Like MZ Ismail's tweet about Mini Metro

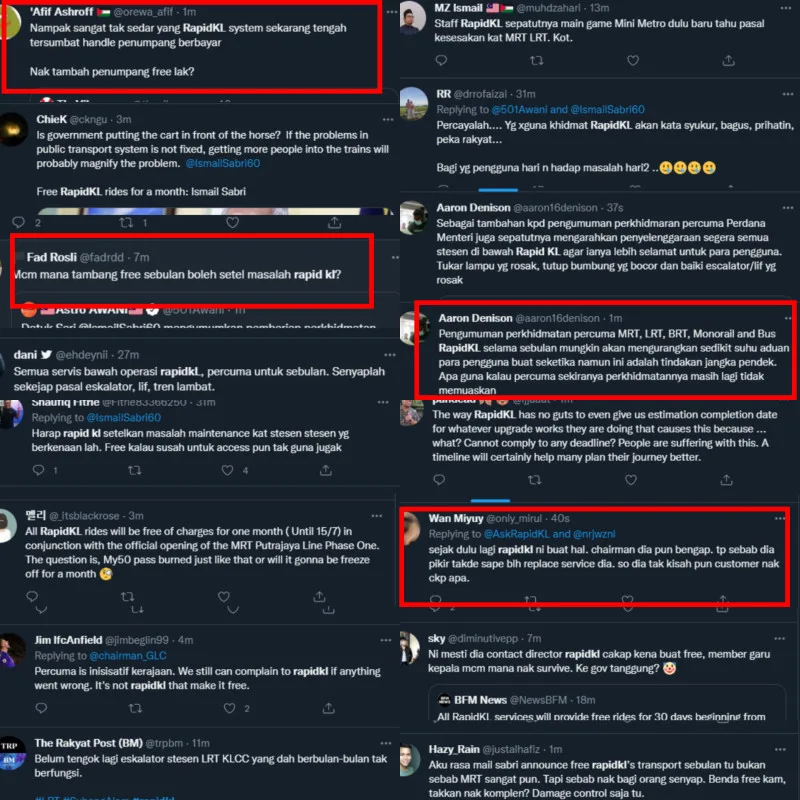click(x=633, y=61)
